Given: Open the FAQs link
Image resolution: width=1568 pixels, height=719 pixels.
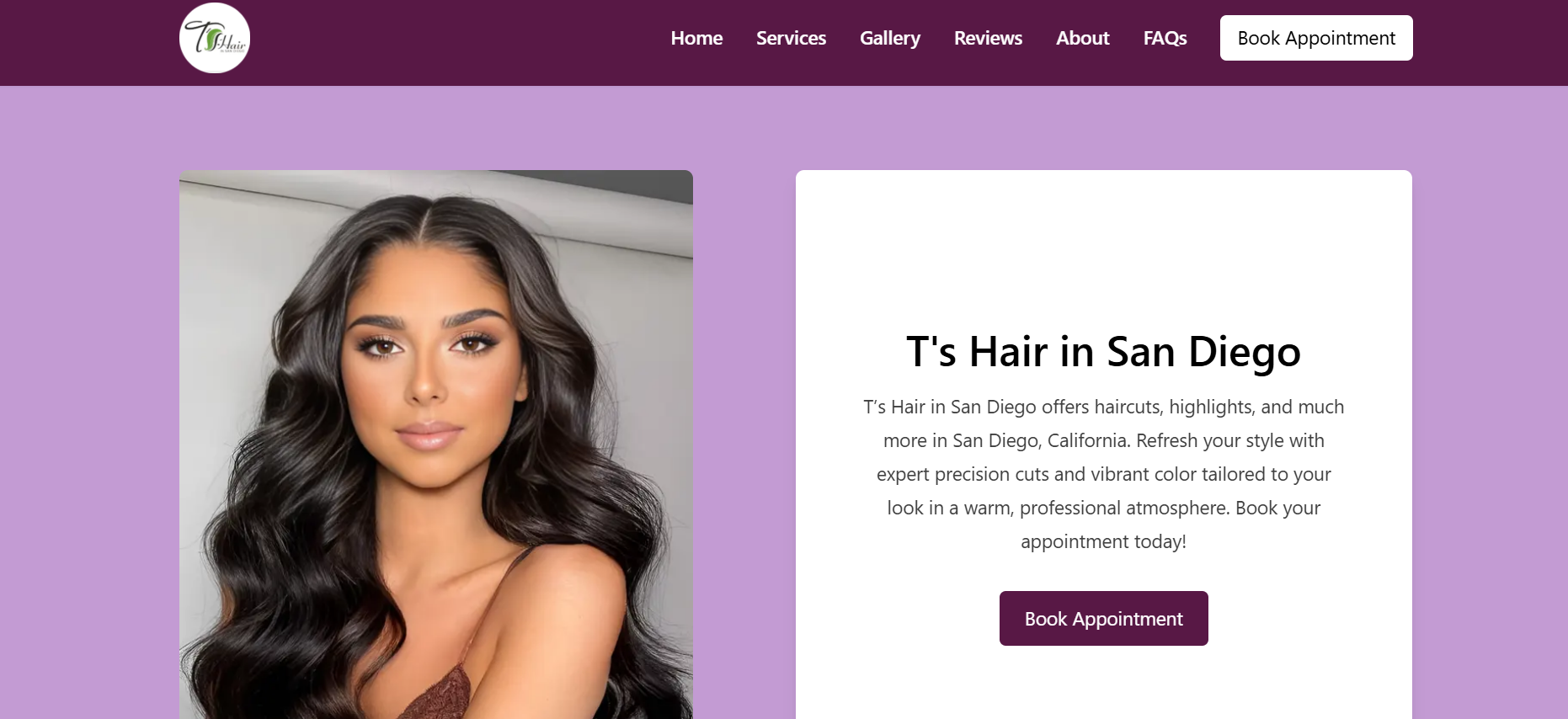Looking at the screenshot, I should [1165, 38].
